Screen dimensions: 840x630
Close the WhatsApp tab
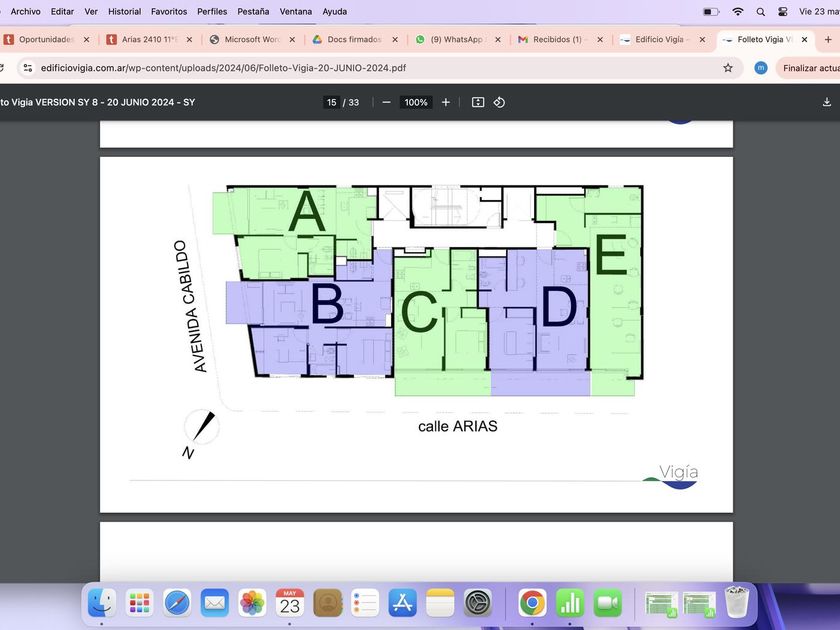click(498, 39)
